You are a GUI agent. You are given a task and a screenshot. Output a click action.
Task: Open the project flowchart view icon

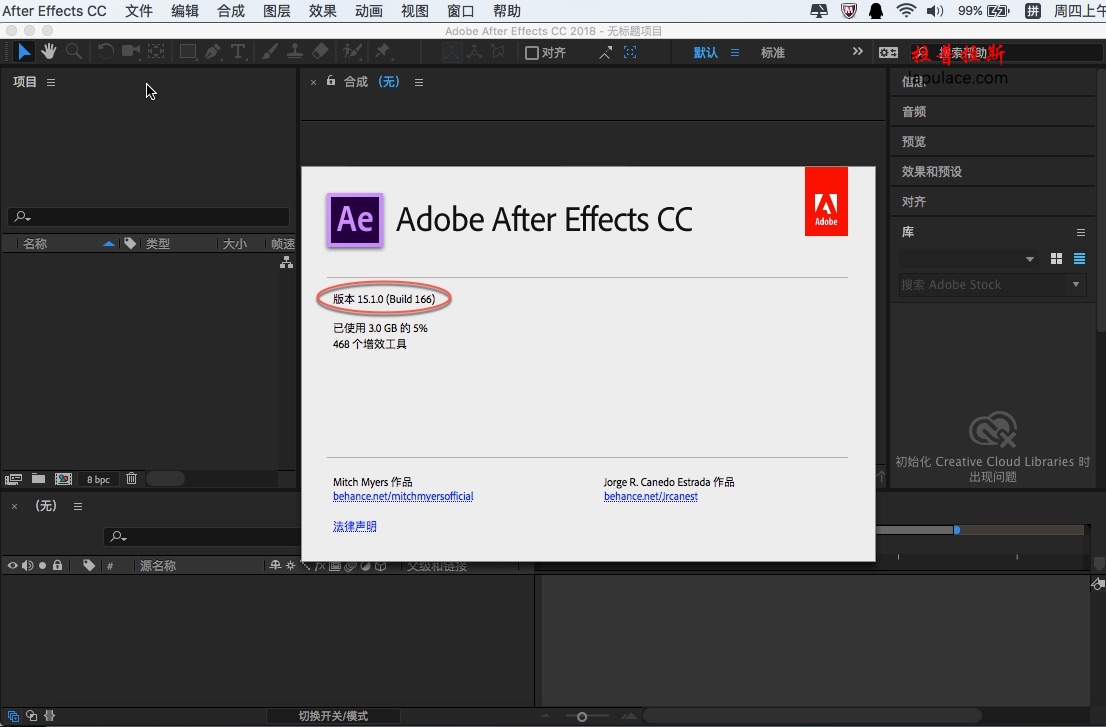point(286,262)
